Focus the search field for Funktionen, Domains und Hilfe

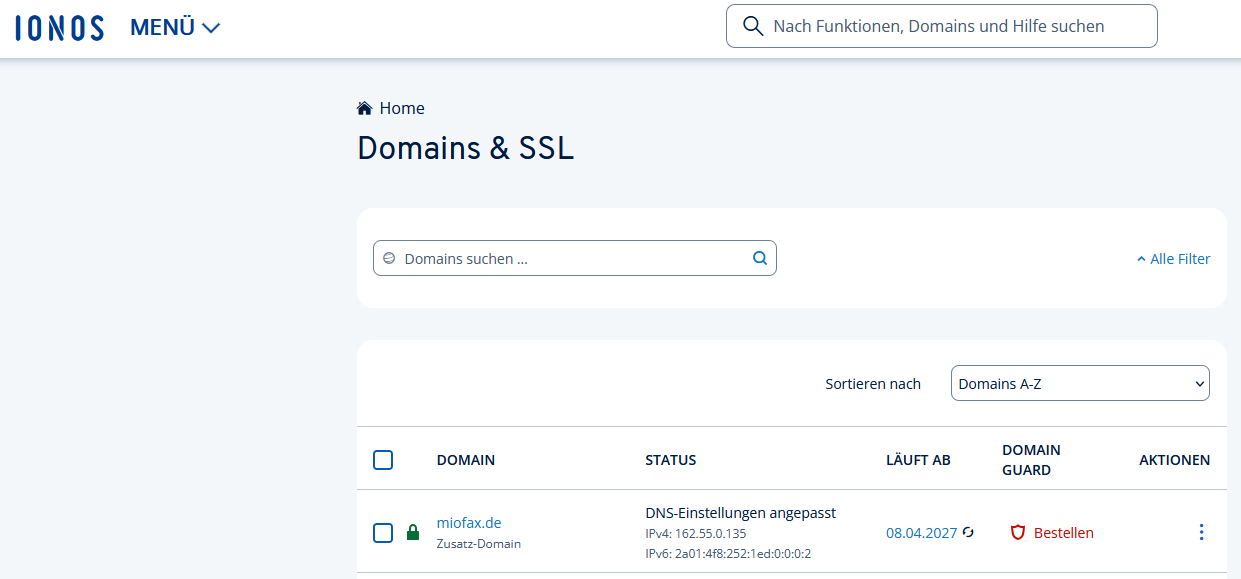pos(950,26)
